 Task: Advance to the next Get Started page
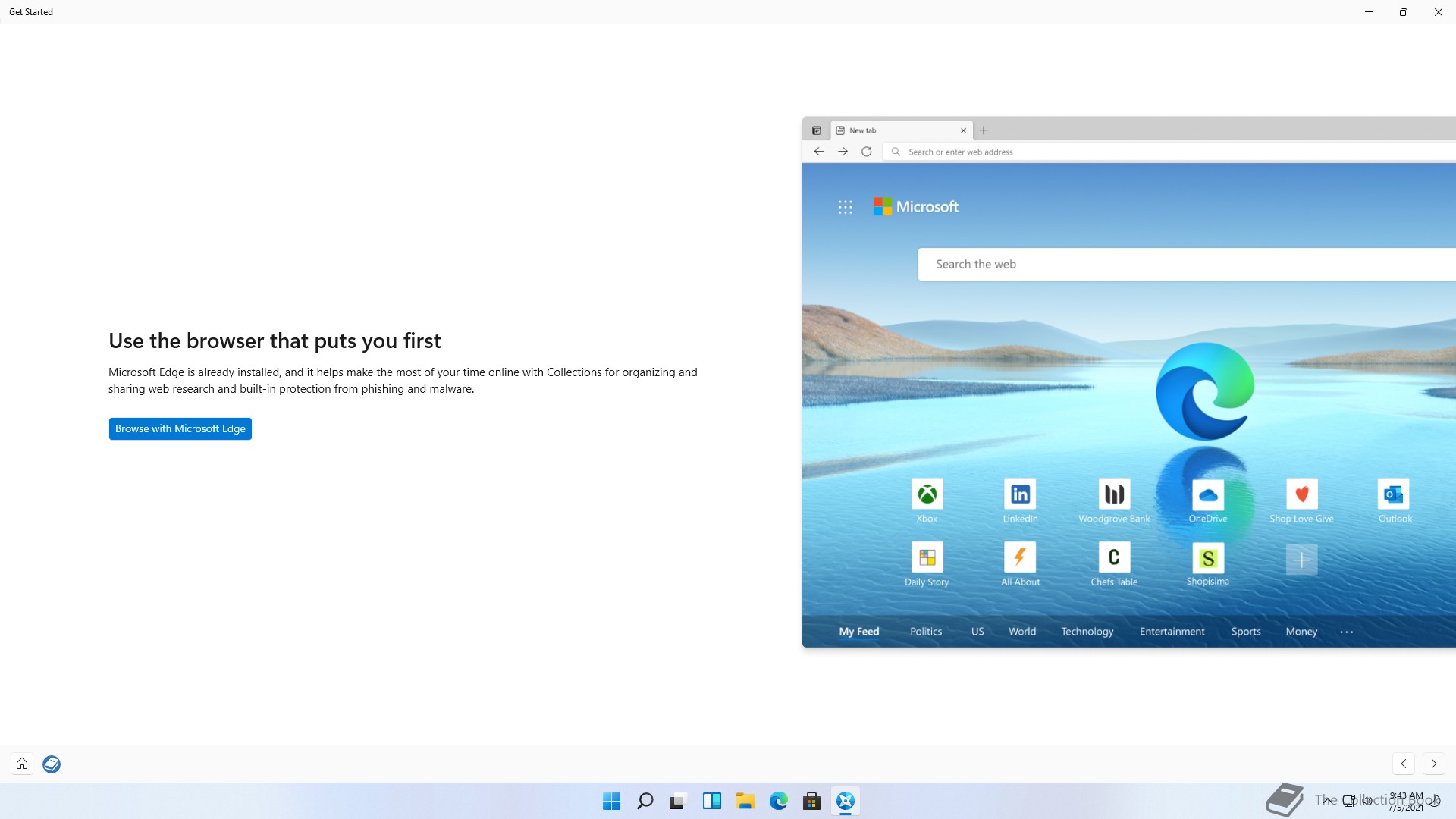click(x=1433, y=764)
